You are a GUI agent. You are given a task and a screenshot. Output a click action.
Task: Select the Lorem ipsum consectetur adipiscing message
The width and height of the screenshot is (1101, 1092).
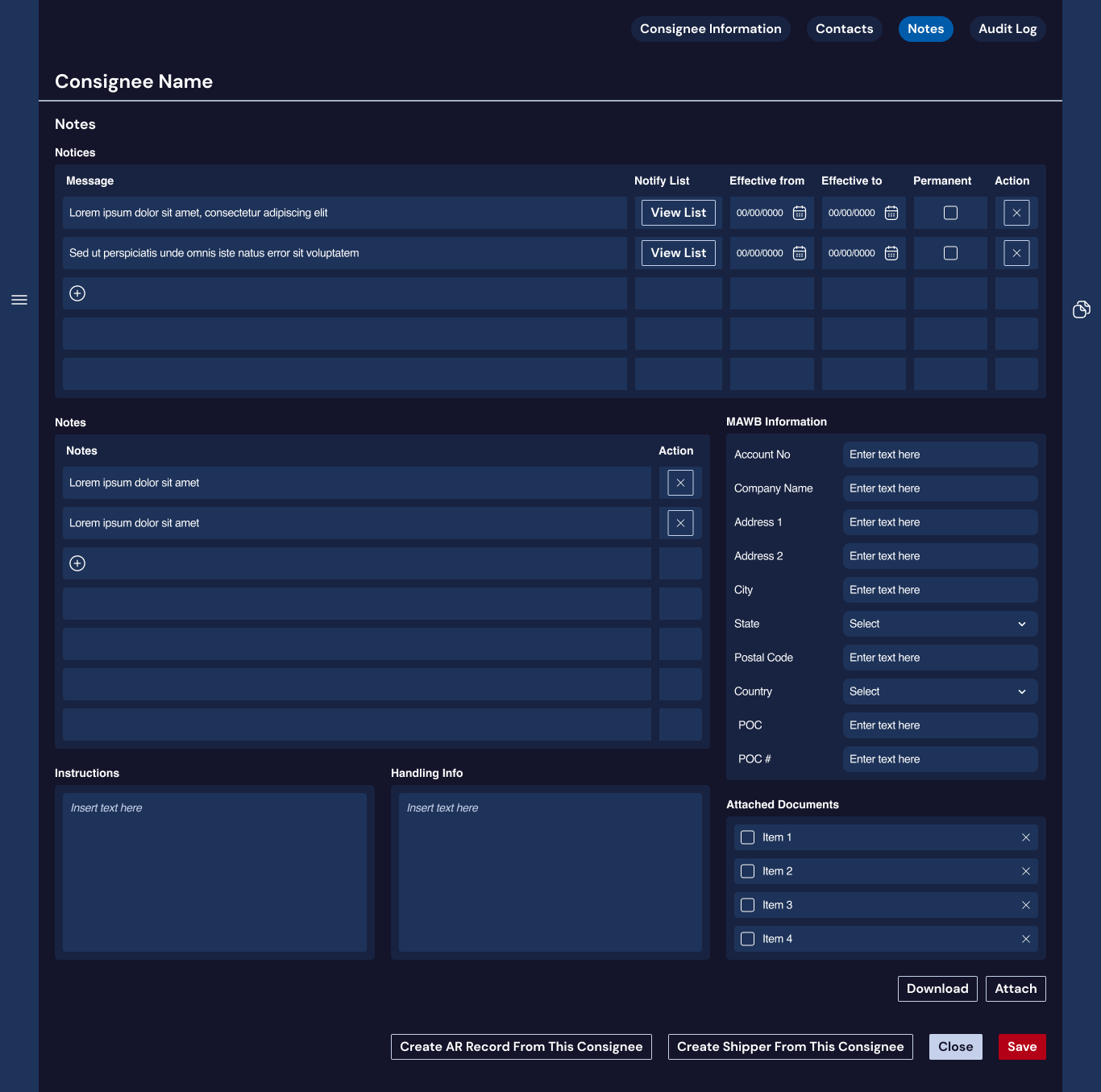(x=198, y=213)
